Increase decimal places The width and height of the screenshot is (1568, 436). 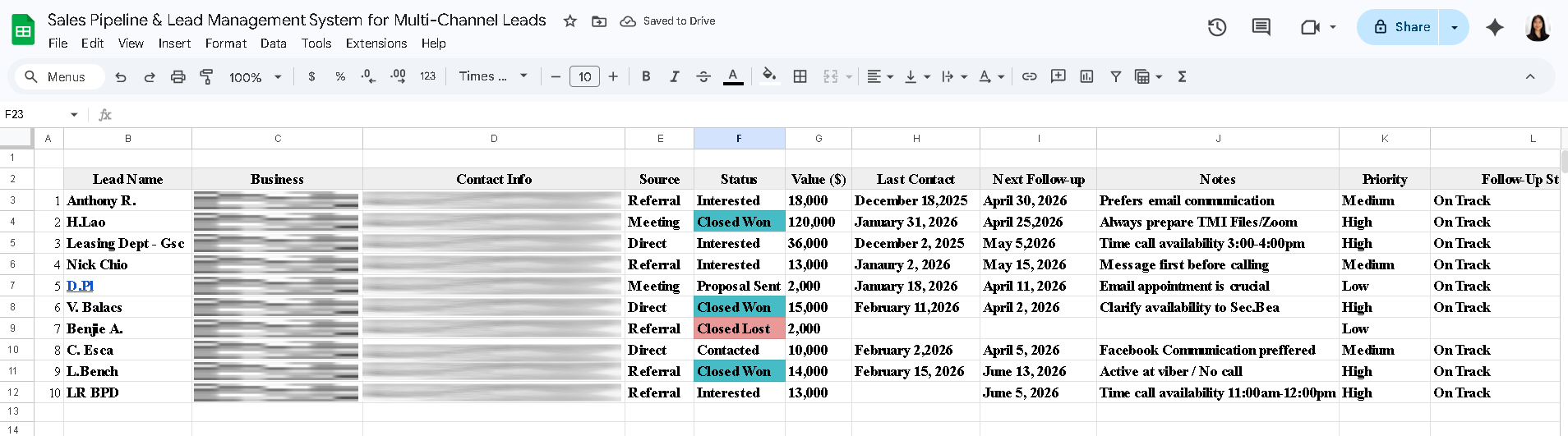(x=398, y=76)
